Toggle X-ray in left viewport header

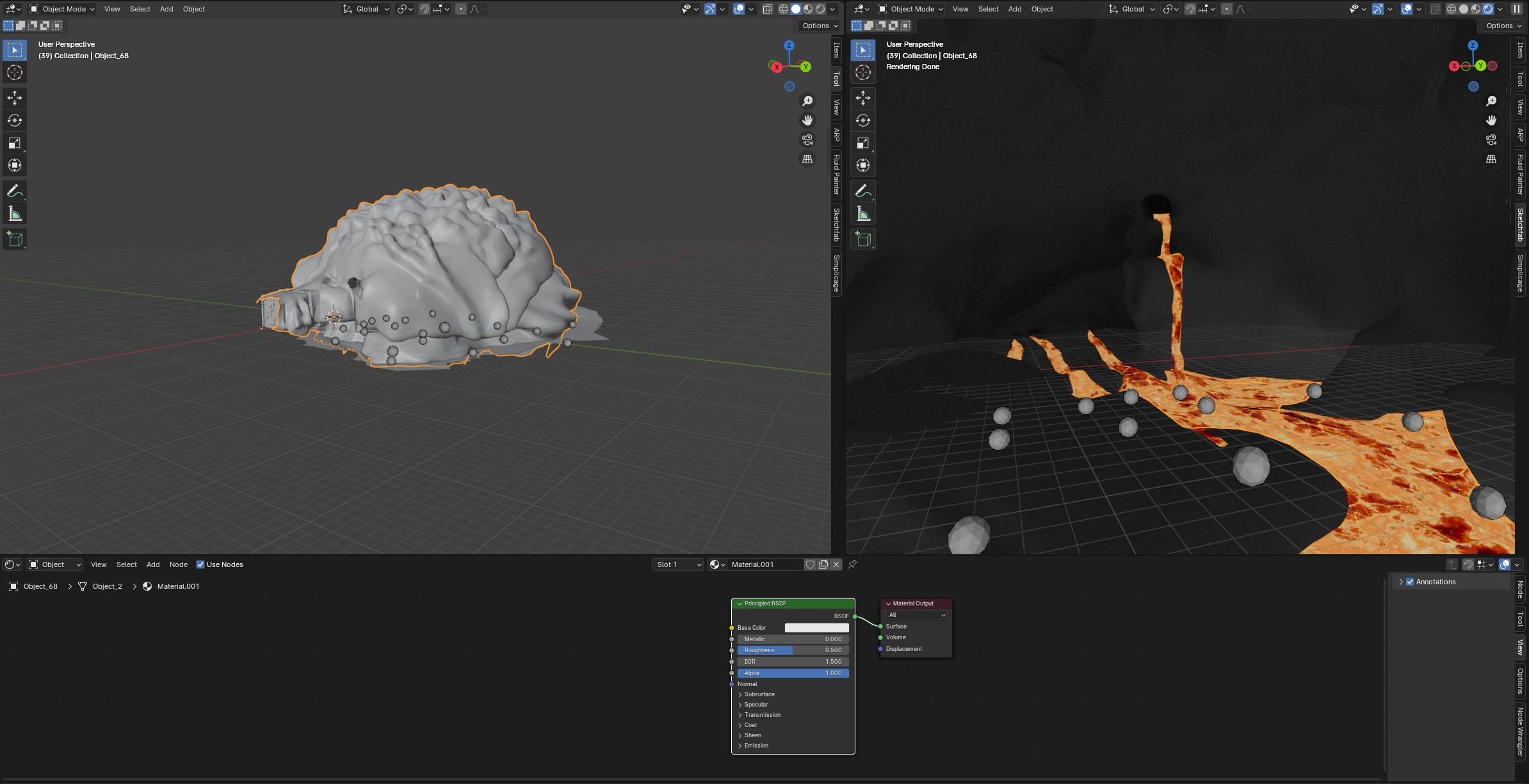click(x=768, y=9)
